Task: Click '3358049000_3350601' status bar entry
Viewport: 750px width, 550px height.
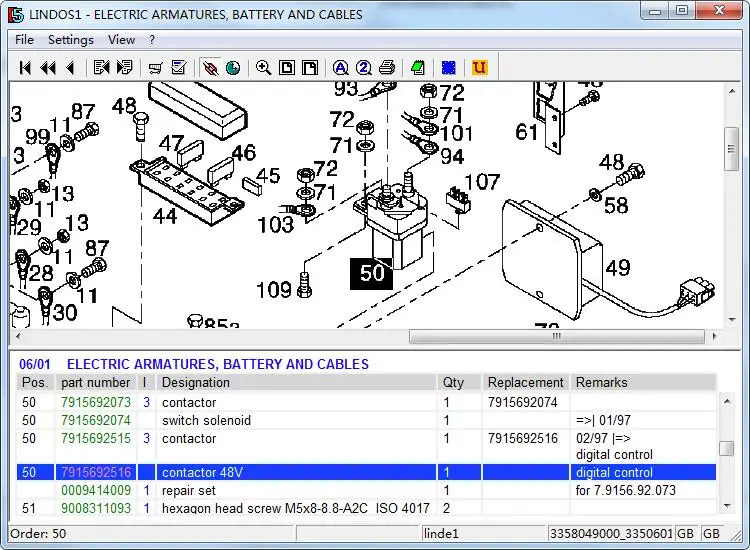Action: point(611,533)
